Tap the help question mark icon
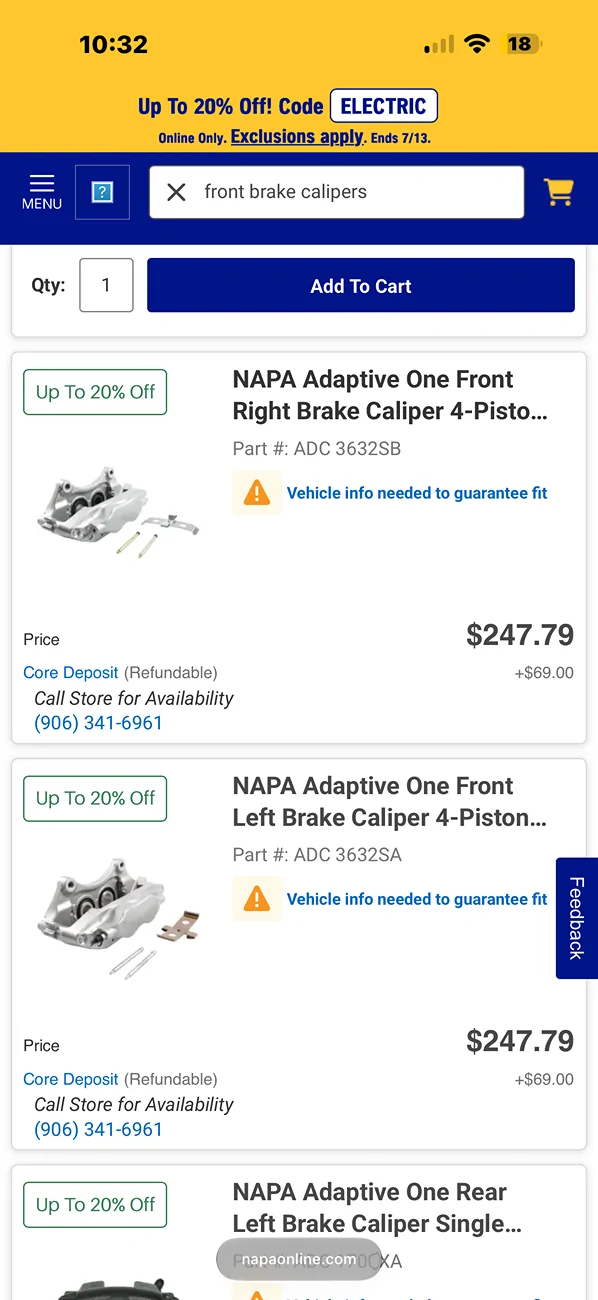This screenshot has width=598, height=1300. (102, 192)
